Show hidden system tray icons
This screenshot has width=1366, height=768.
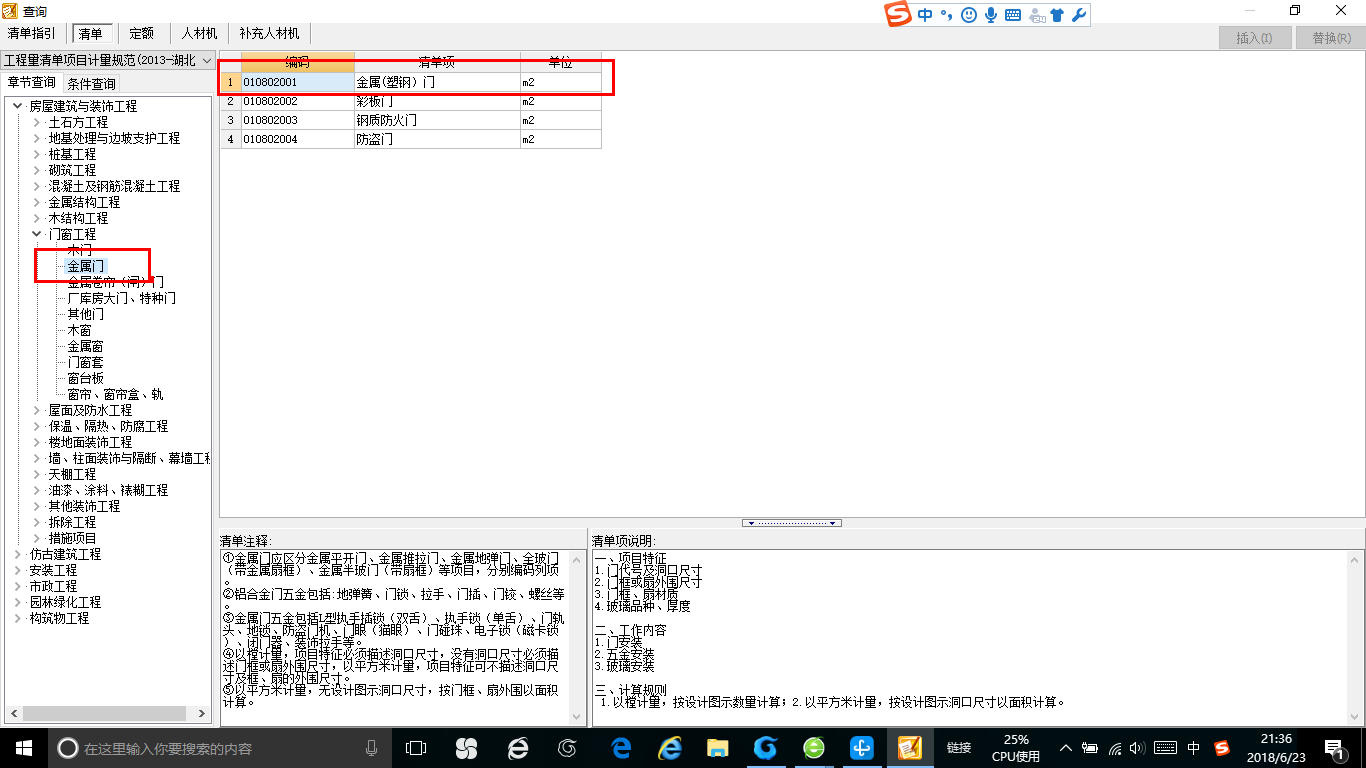click(1066, 748)
